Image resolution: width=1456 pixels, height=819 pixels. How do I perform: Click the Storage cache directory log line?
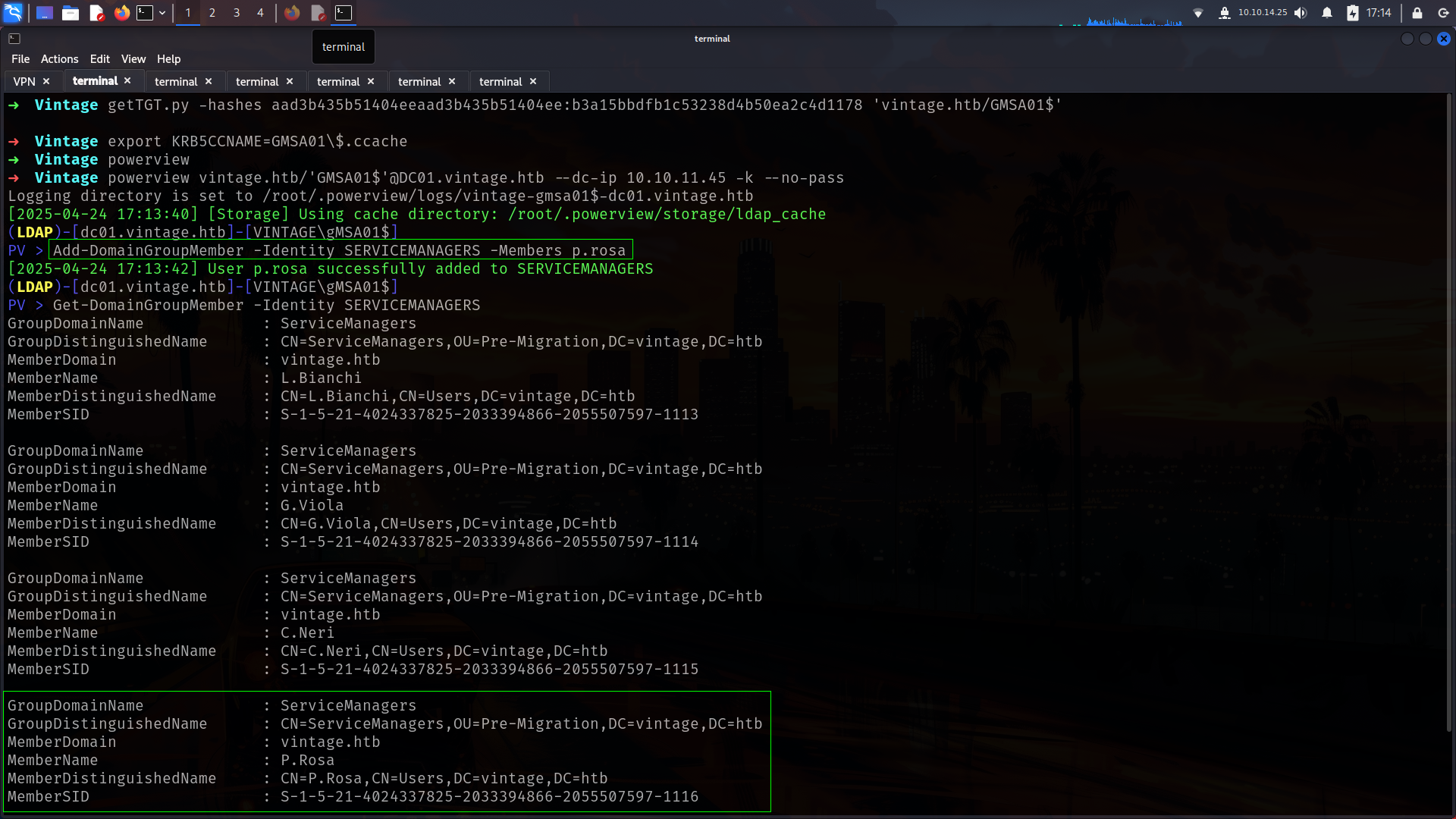coord(417,214)
